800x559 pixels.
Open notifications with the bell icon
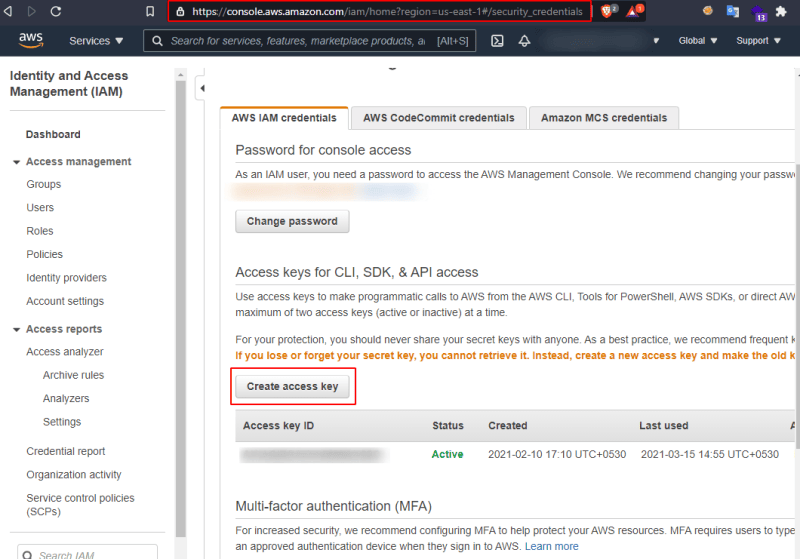click(x=524, y=41)
